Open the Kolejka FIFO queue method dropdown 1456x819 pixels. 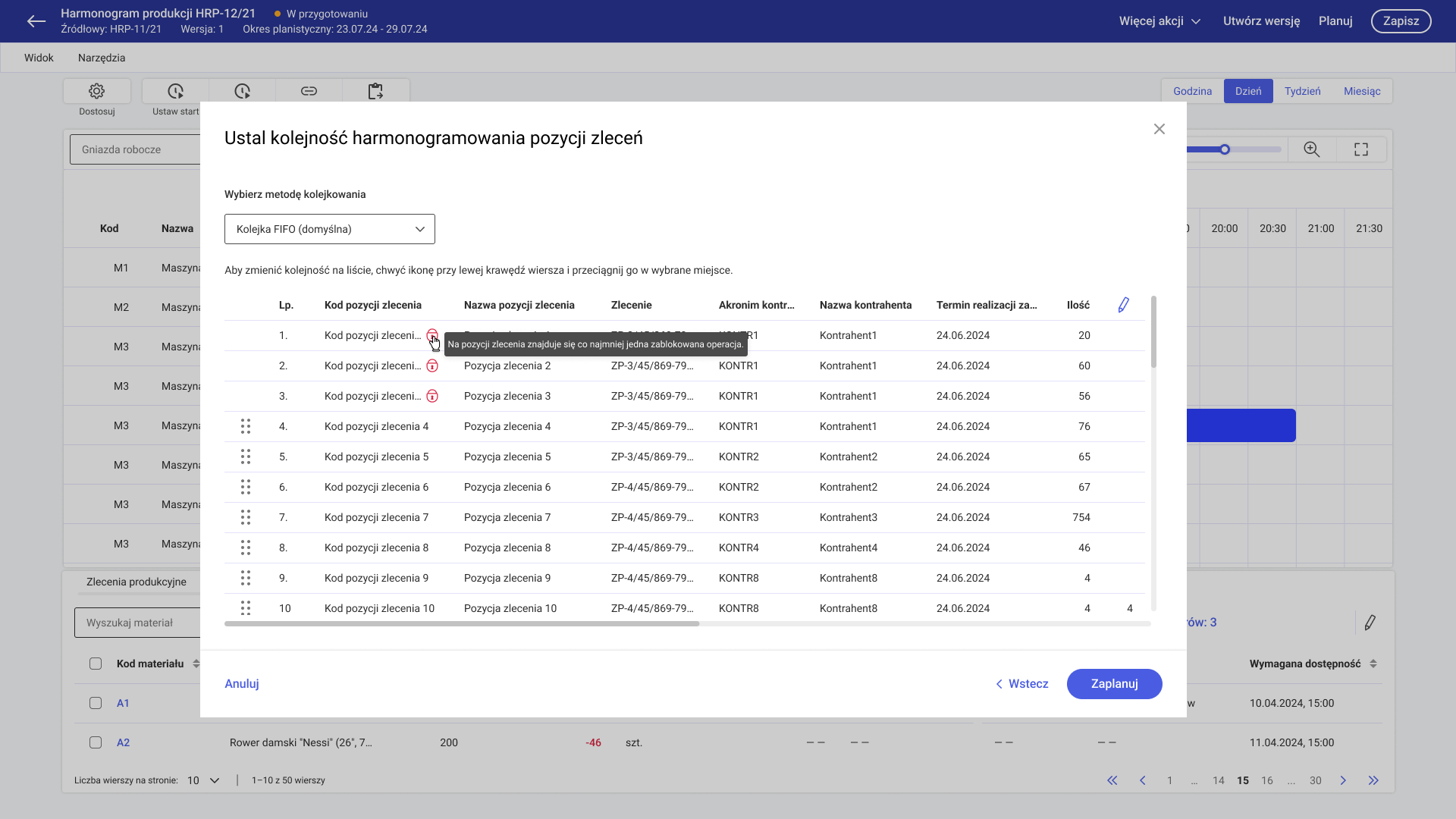coord(329,229)
